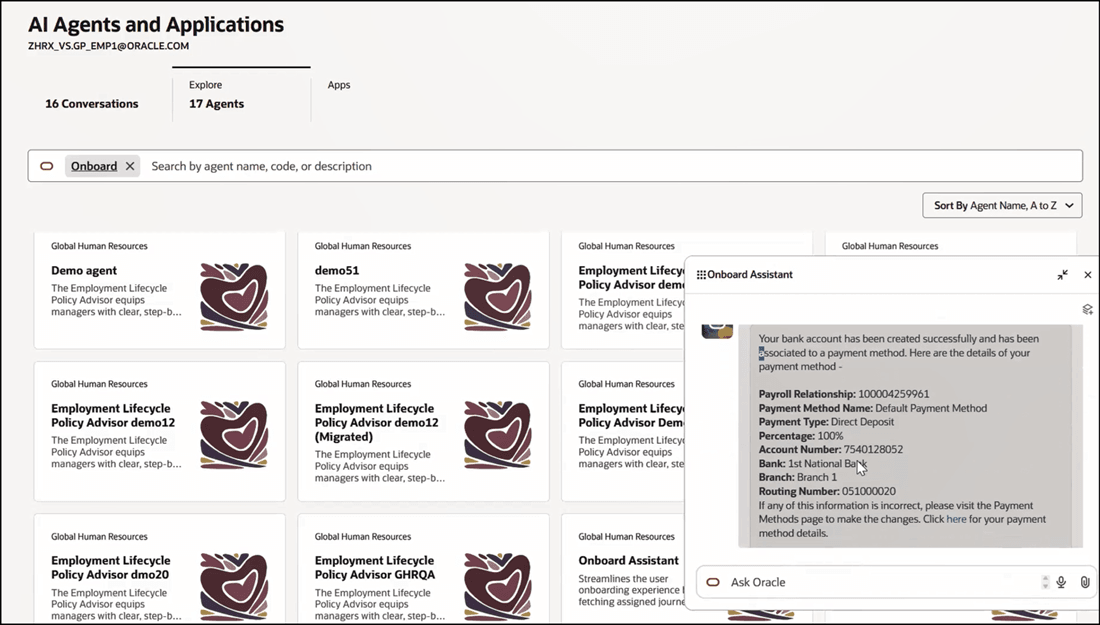Close the Onboard Assistant panel

[1087, 275]
